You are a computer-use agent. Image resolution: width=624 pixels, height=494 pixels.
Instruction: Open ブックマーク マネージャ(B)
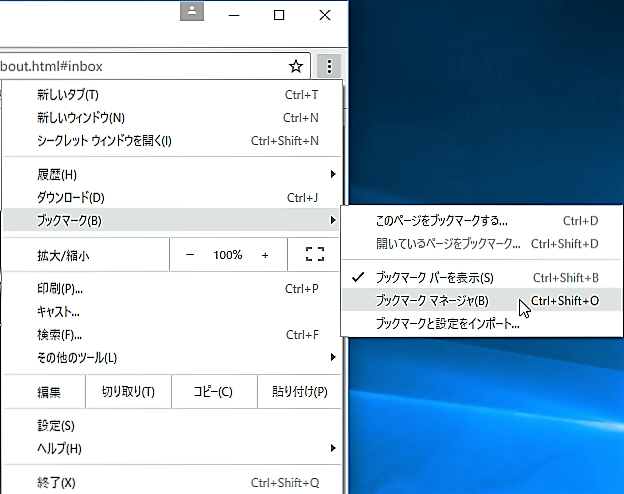482,301
